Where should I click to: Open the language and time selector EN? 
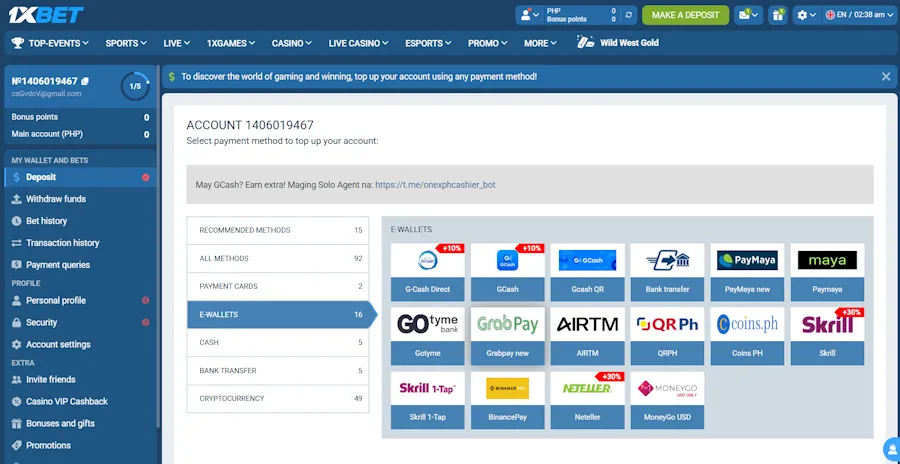[x=859, y=15]
